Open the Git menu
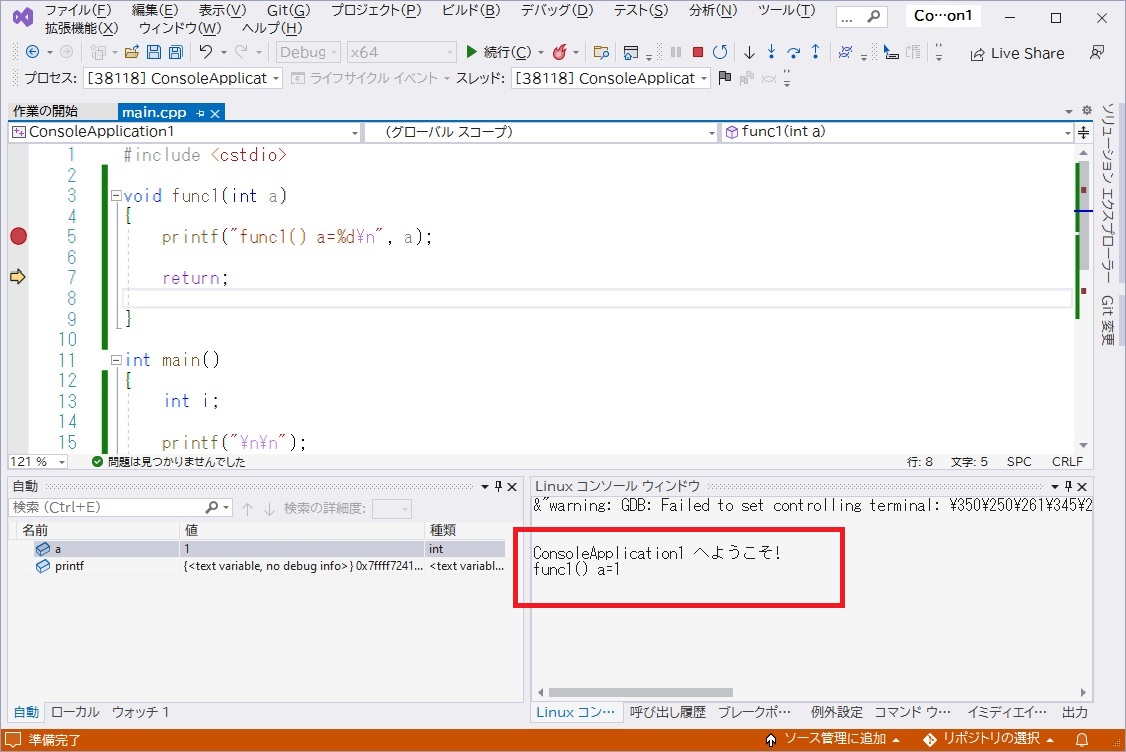1126x752 pixels. [x=289, y=10]
